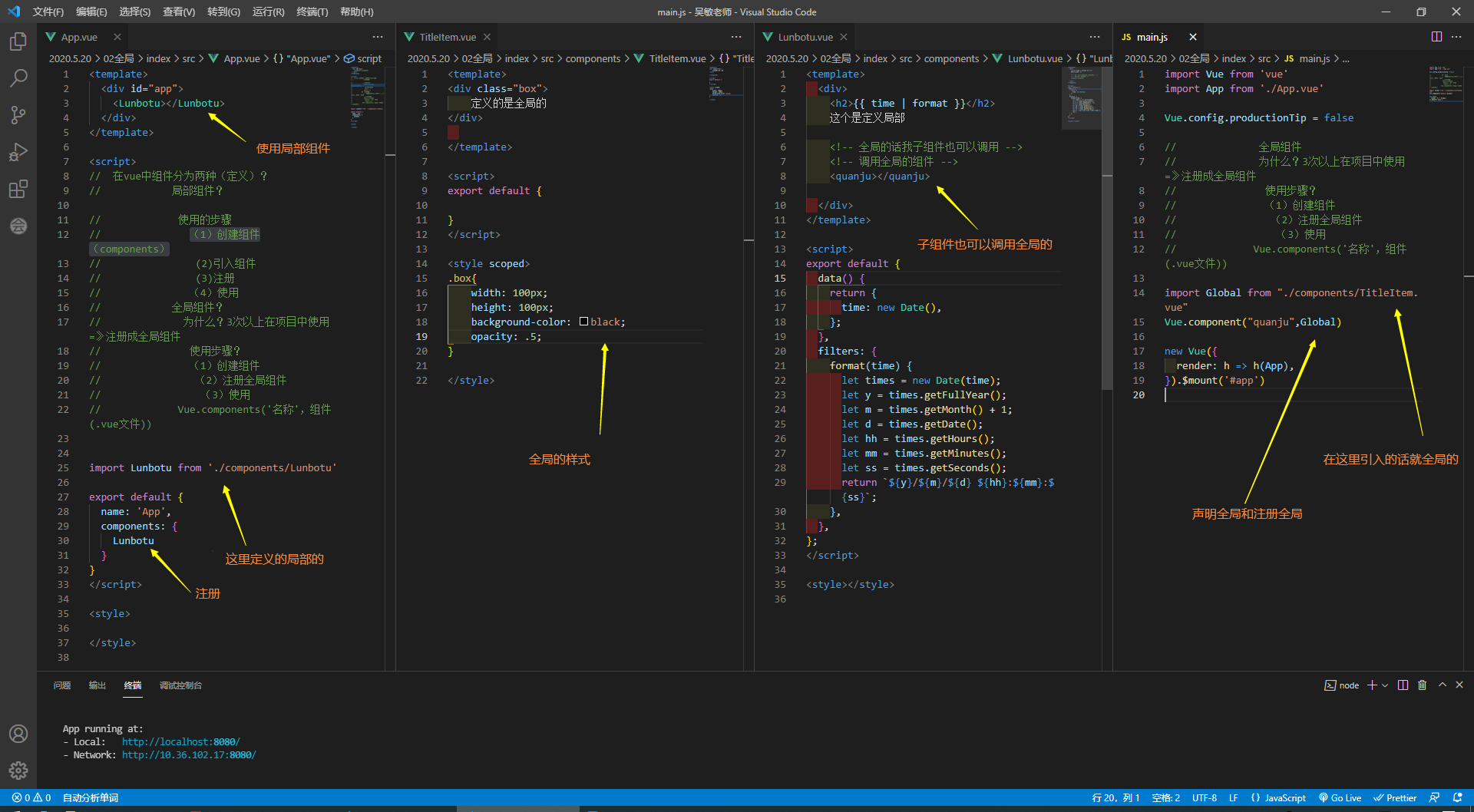Open the 文件(F) menu
Image resolution: width=1474 pixels, height=812 pixels.
48,12
